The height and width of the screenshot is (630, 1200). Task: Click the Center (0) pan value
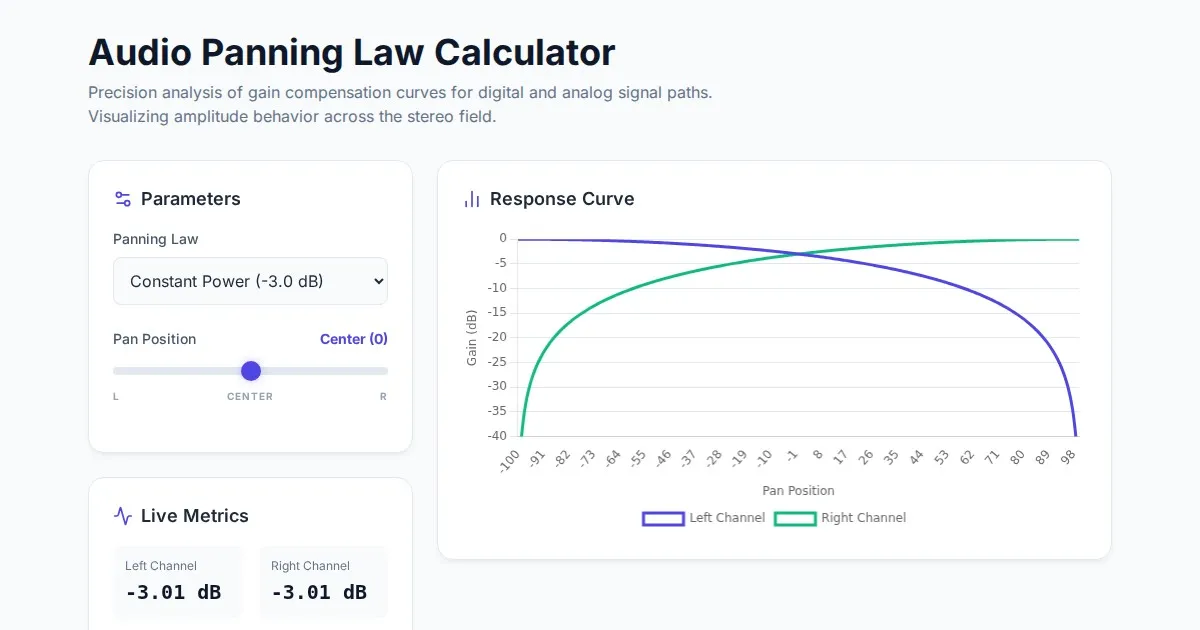pos(353,339)
